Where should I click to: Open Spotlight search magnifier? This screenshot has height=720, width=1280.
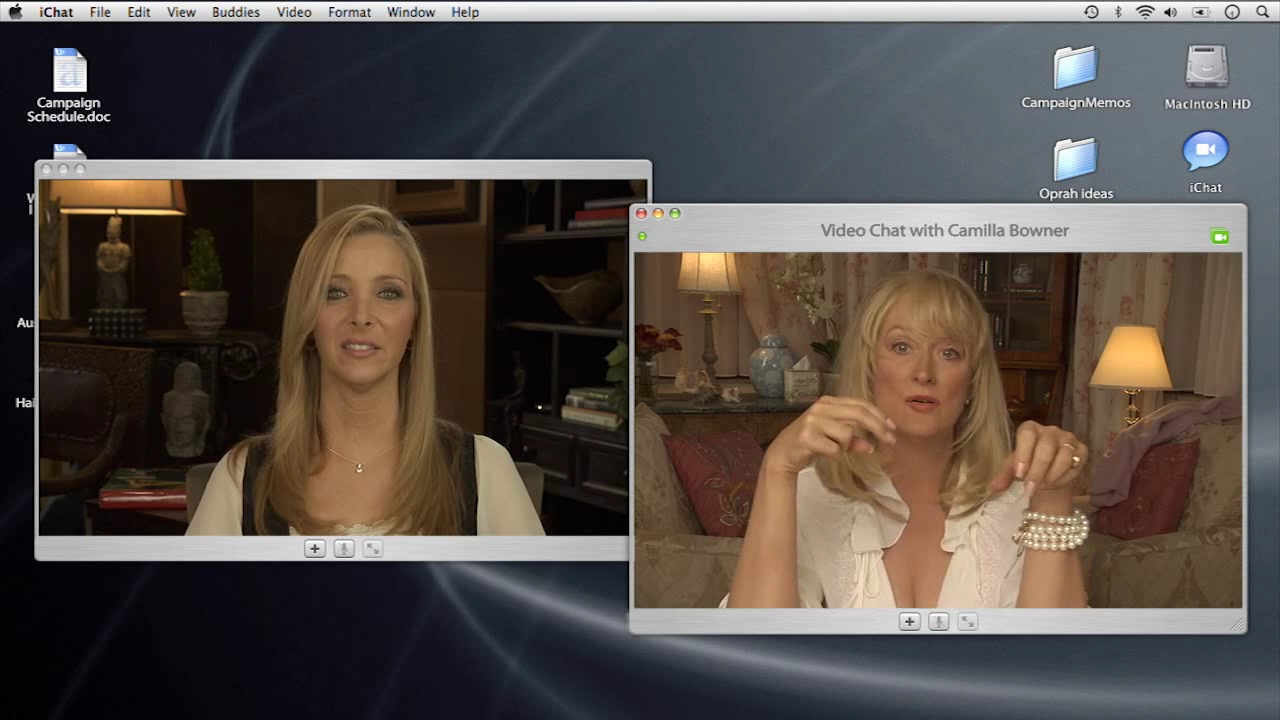click(1262, 12)
